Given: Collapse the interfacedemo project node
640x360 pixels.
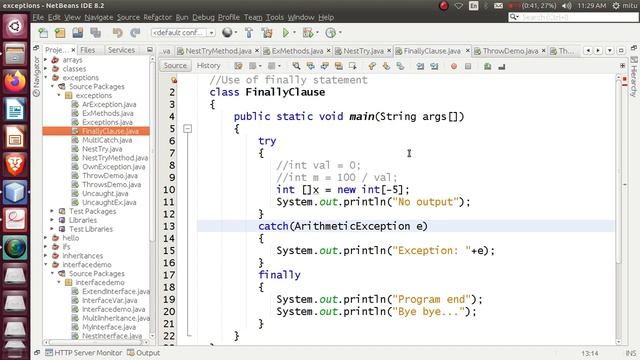Looking at the screenshot, I should (46, 264).
